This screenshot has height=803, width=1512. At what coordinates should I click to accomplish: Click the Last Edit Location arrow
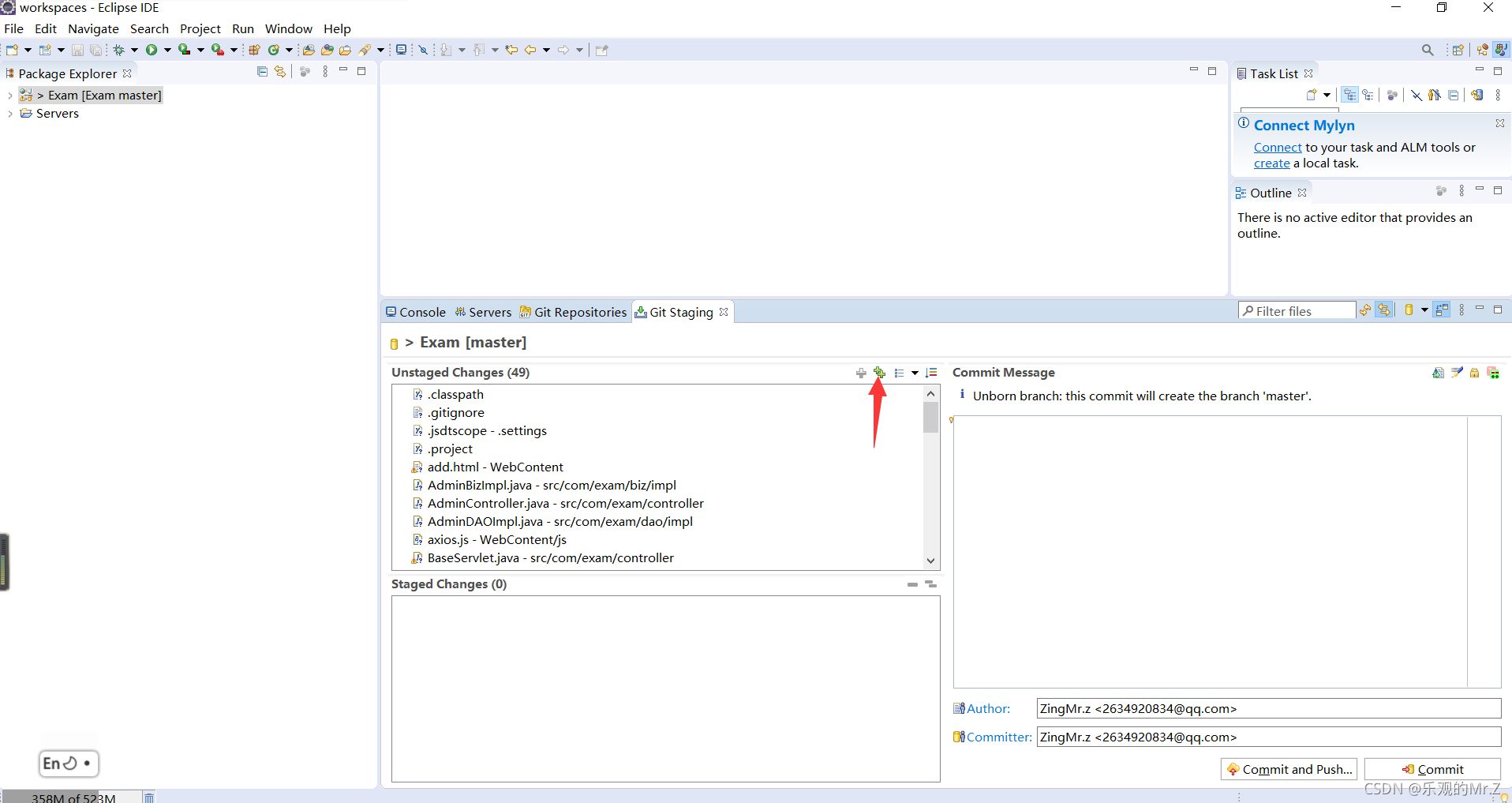[511, 50]
